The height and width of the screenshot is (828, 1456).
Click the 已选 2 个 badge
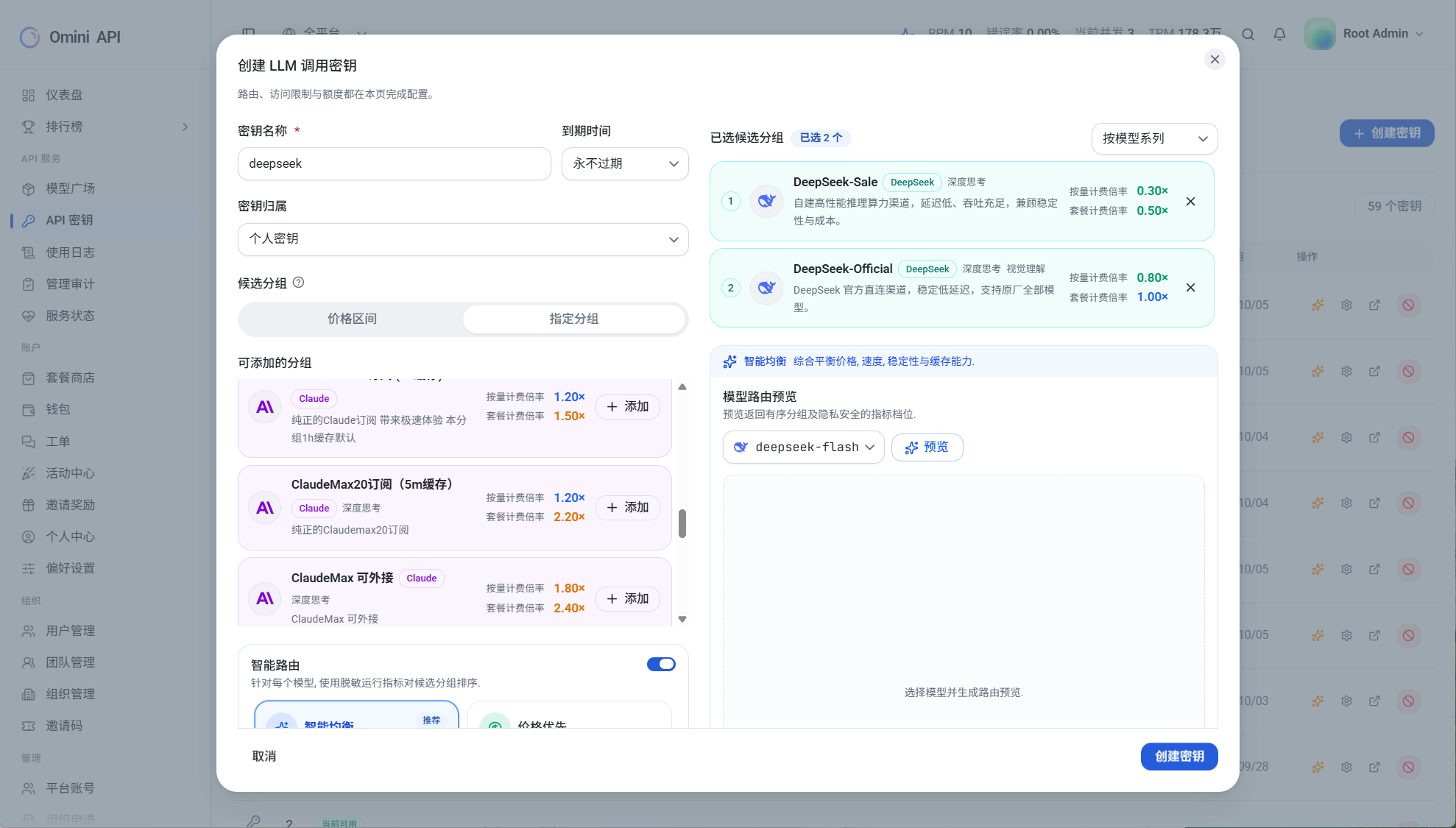click(821, 138)
